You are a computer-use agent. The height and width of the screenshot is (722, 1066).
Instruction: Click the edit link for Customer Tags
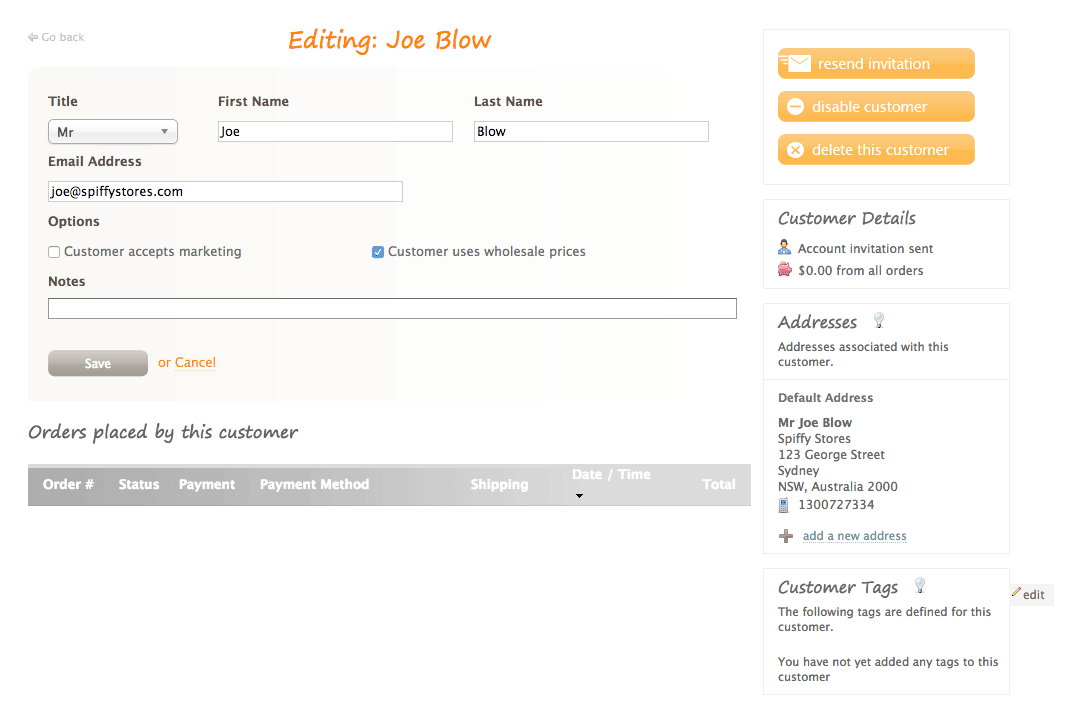click(x=1033, y=595)
